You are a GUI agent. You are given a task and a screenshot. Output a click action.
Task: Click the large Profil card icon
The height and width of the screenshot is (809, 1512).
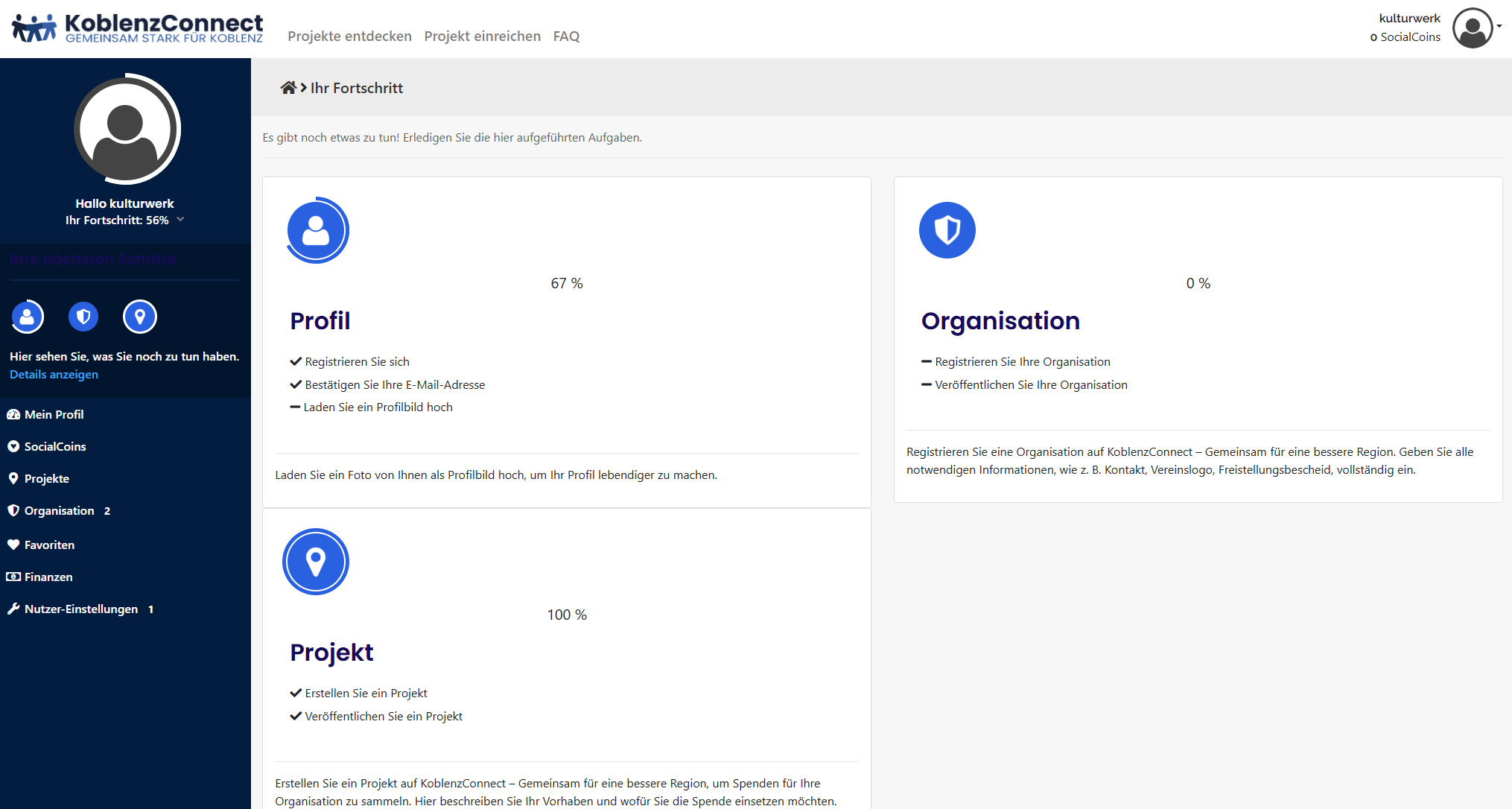[x=317, y=230]
